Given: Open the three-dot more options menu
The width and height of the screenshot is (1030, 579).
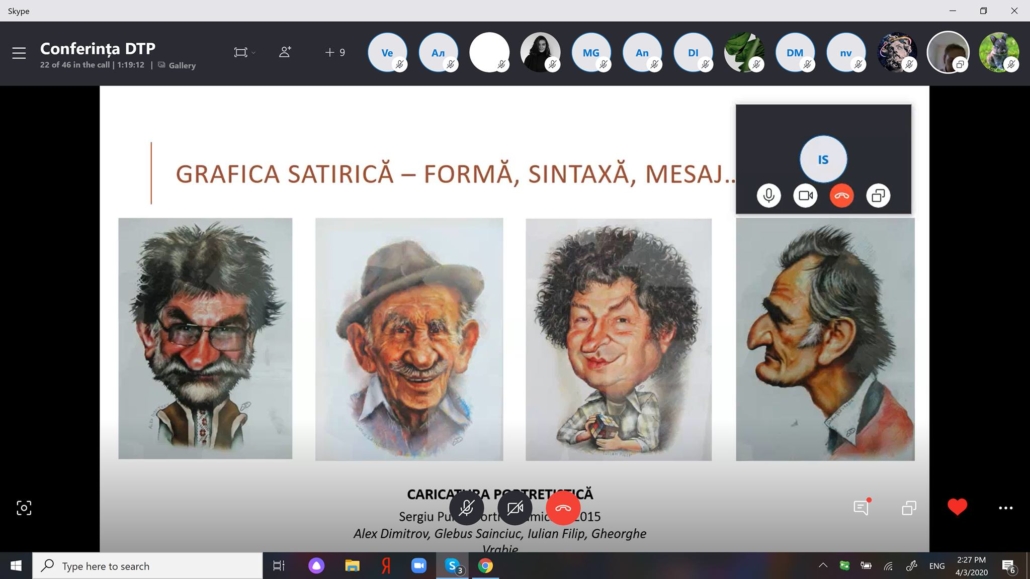Looking at the screenshot, I should pyautogui.click(x=1005, y=508).
